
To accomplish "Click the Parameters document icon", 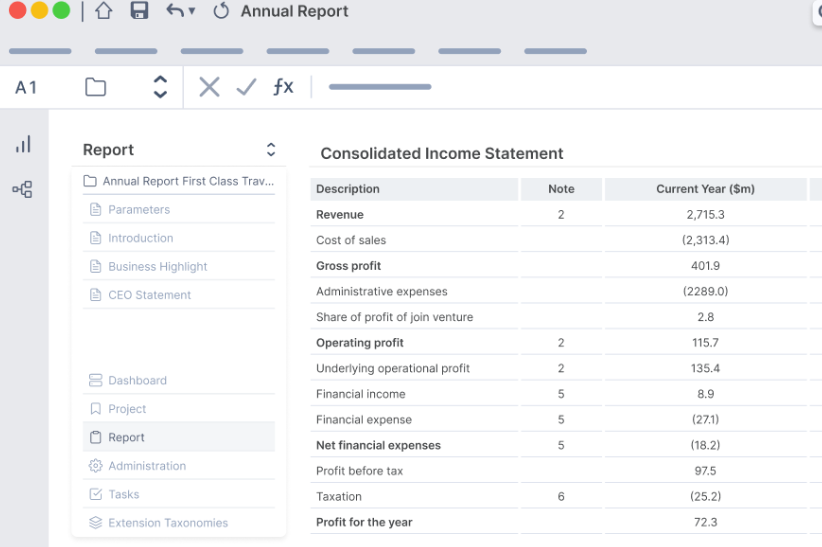I will point(95,210).
